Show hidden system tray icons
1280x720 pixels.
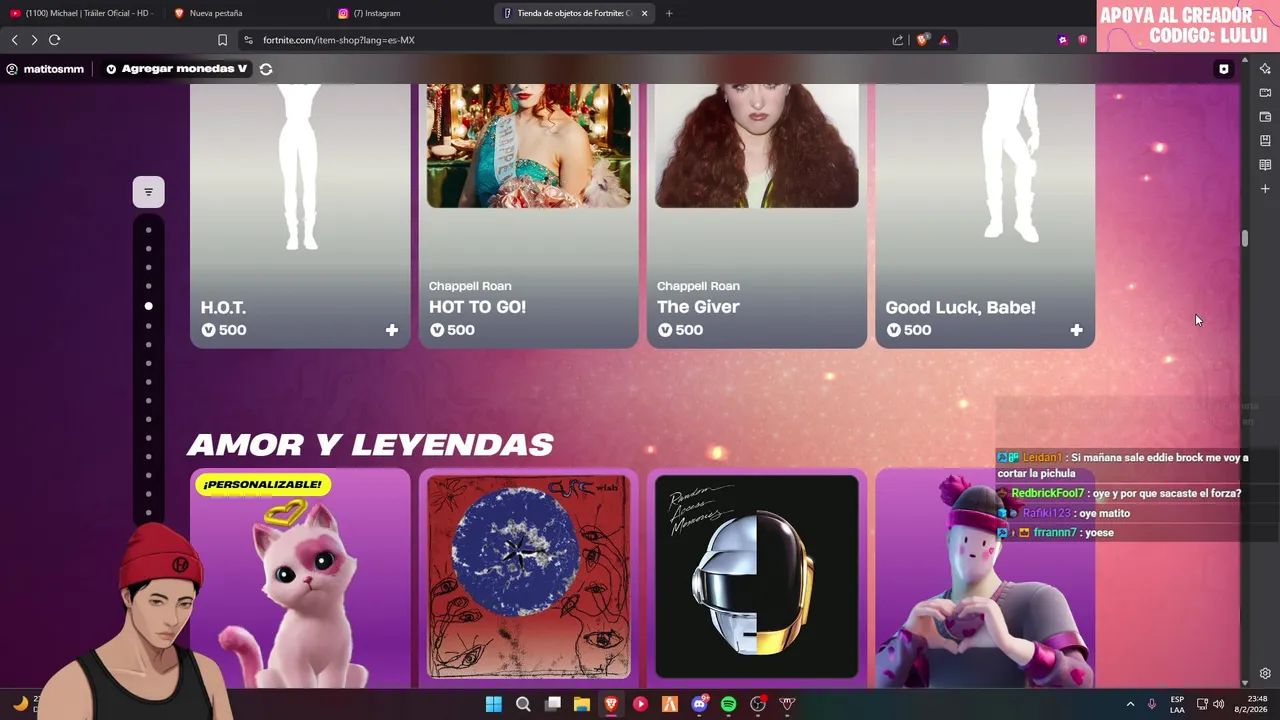point(1130,704)
